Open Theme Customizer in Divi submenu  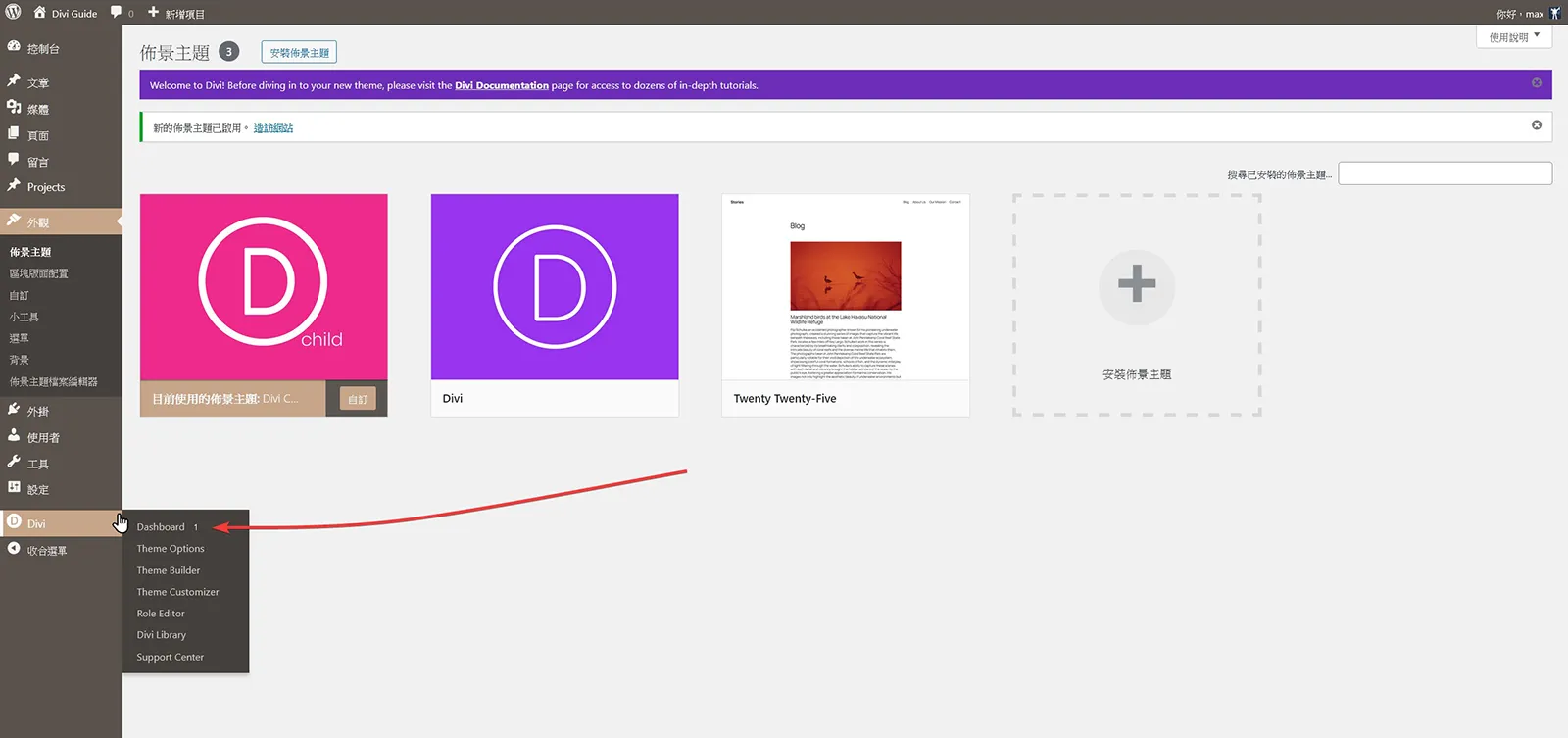tap(177, 592)
